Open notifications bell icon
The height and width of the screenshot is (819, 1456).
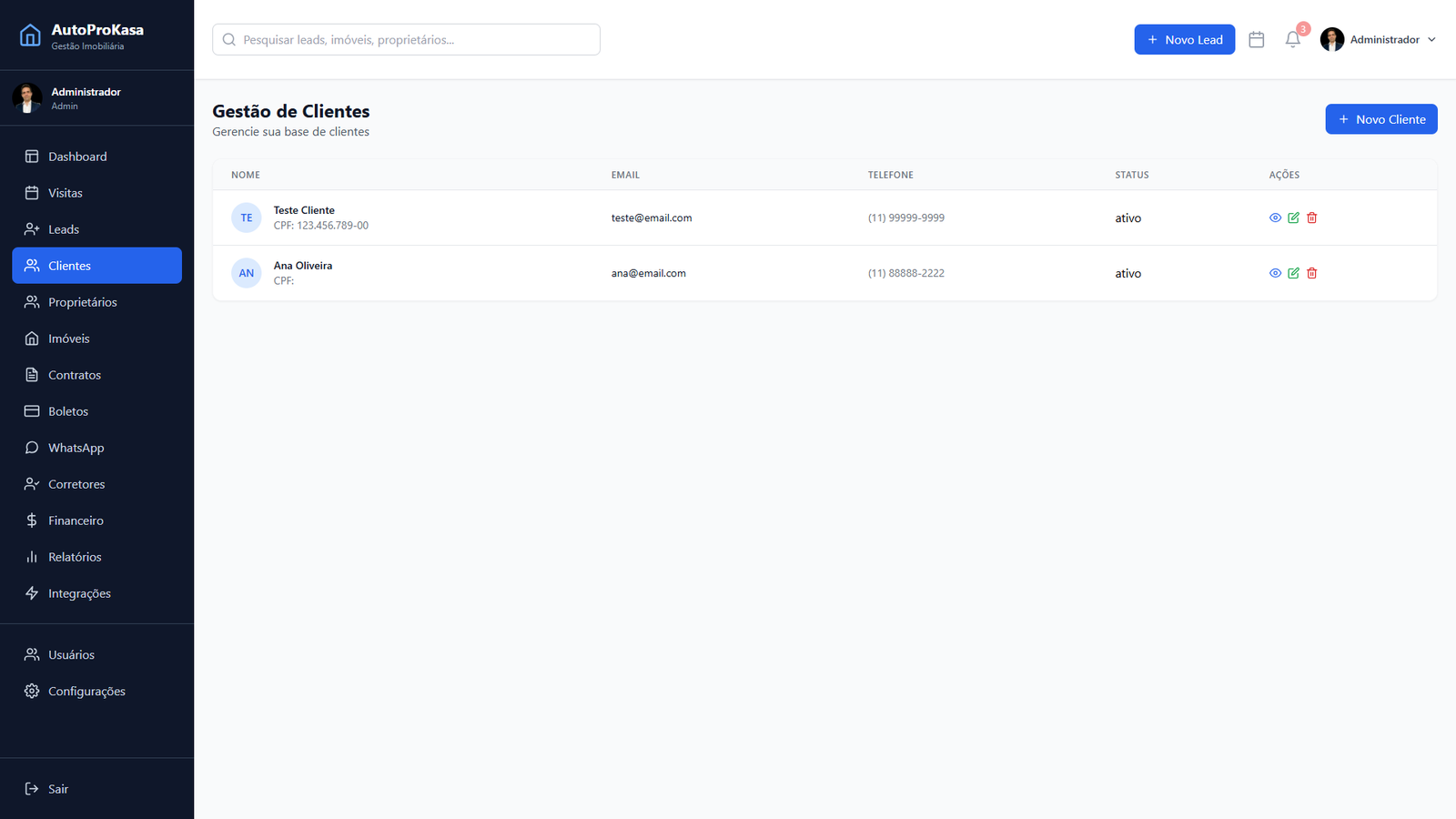point(1292,40)
